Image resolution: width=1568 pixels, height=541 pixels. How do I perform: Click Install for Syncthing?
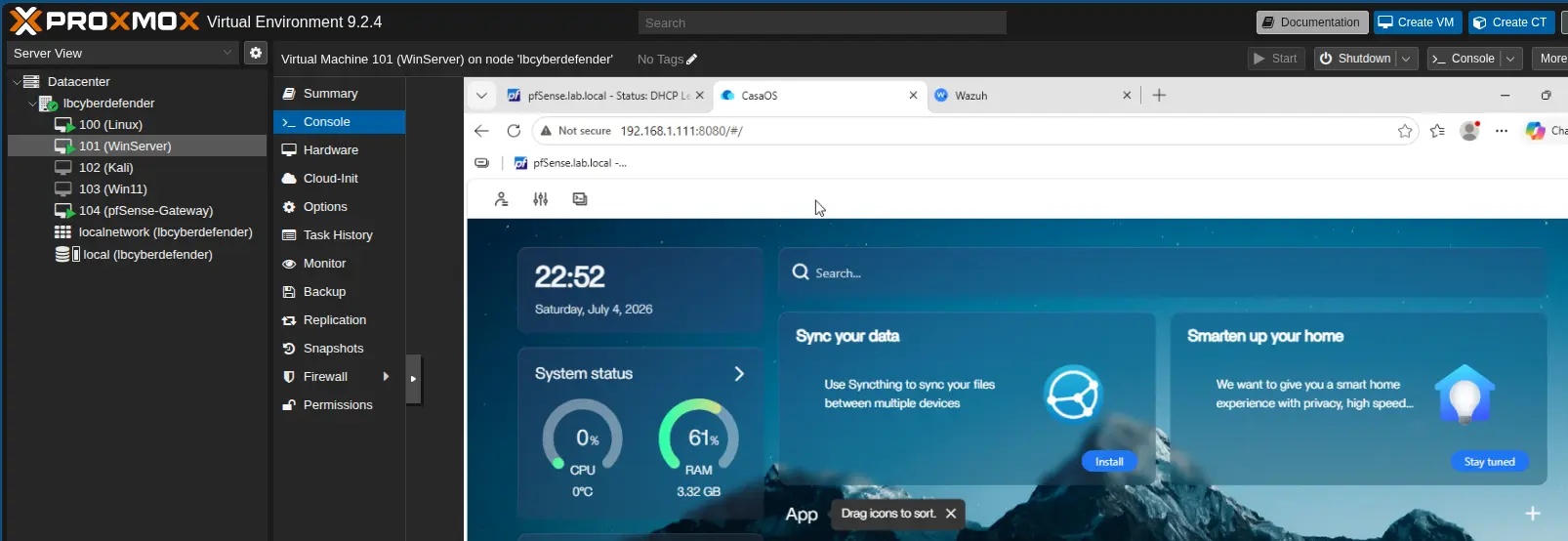click(x=1109, y=462)
